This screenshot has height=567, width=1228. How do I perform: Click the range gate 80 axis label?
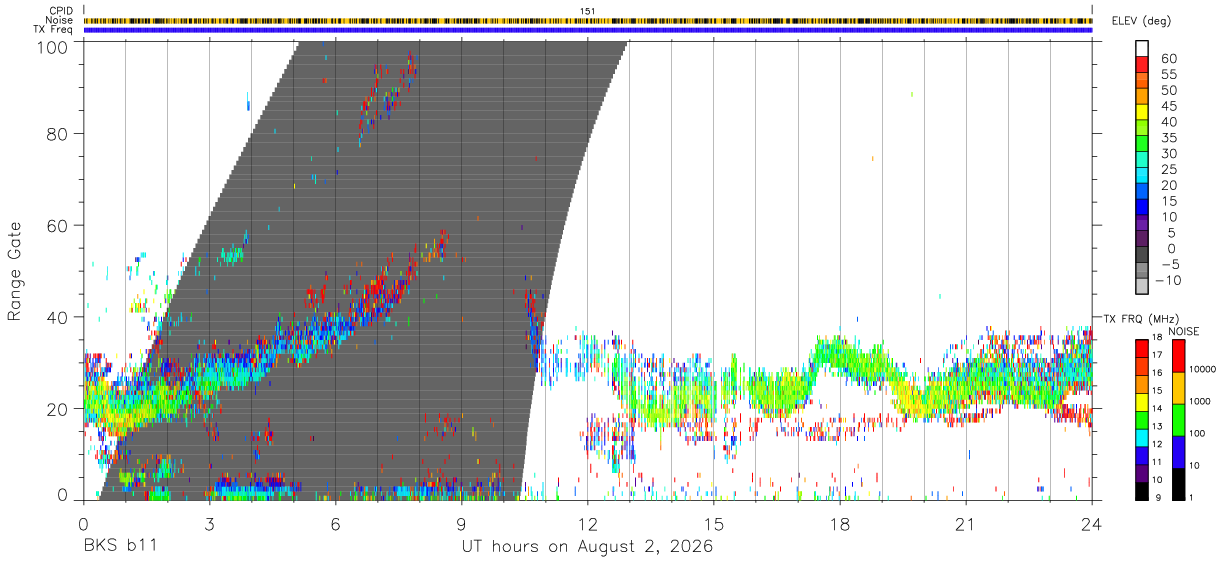(57, 133)
